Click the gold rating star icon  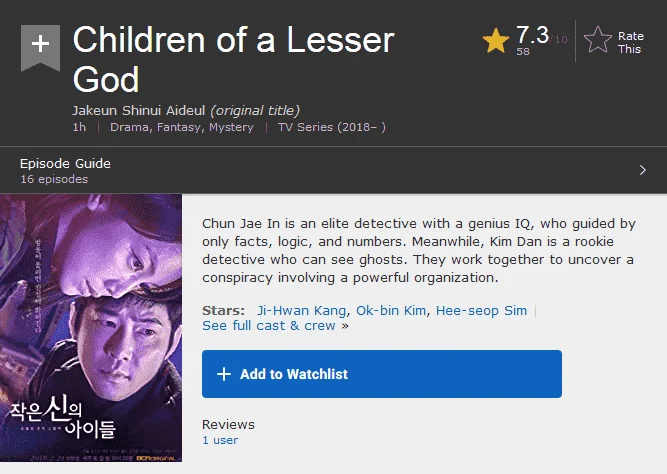point(496,40)
